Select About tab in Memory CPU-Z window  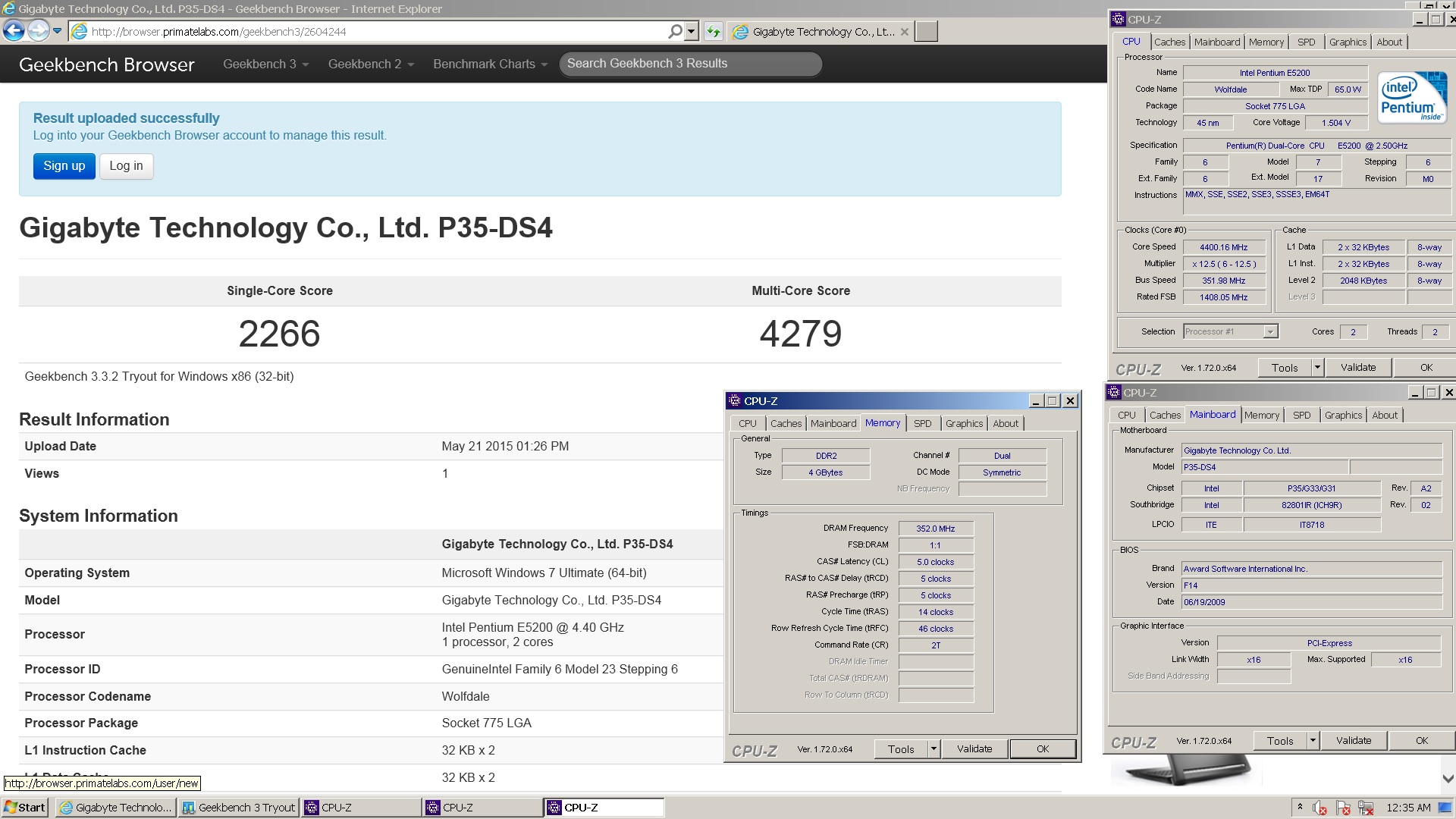pyautogui.click(x=1006, y=424)
